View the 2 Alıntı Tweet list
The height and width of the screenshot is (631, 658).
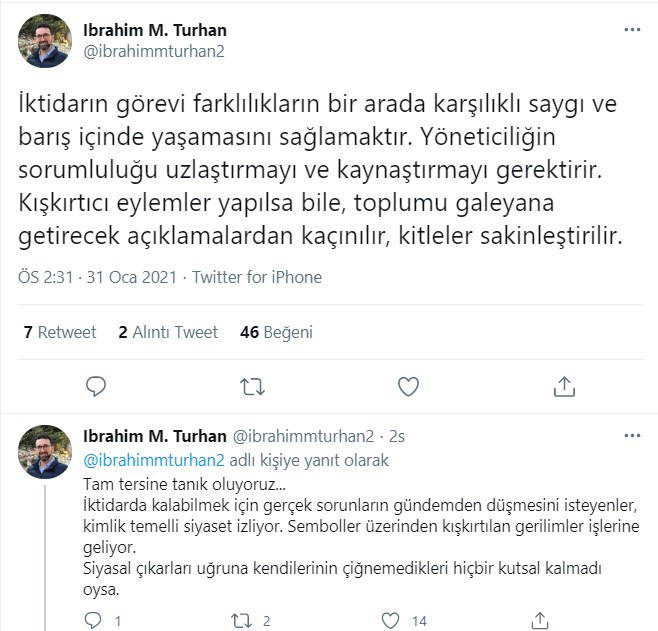click(168, 332)
